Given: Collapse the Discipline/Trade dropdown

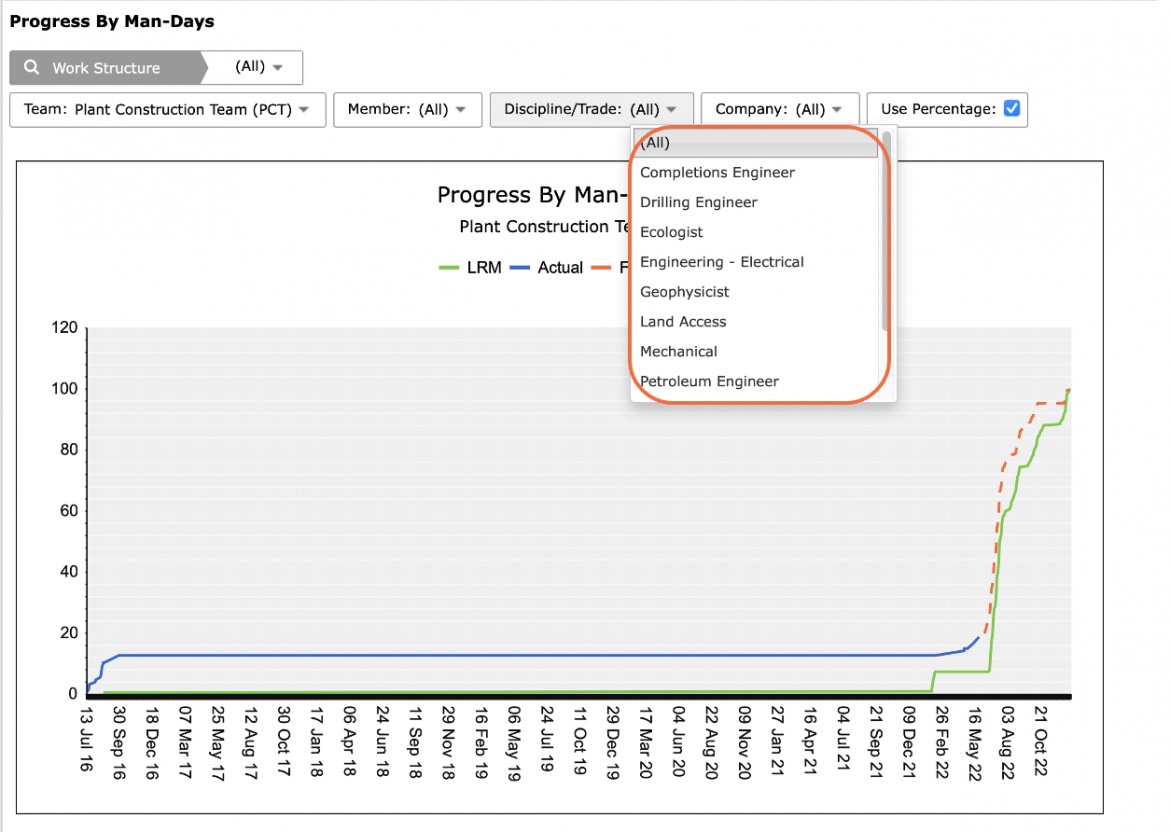Looking at the screenshot, I should tap(592, 110).
